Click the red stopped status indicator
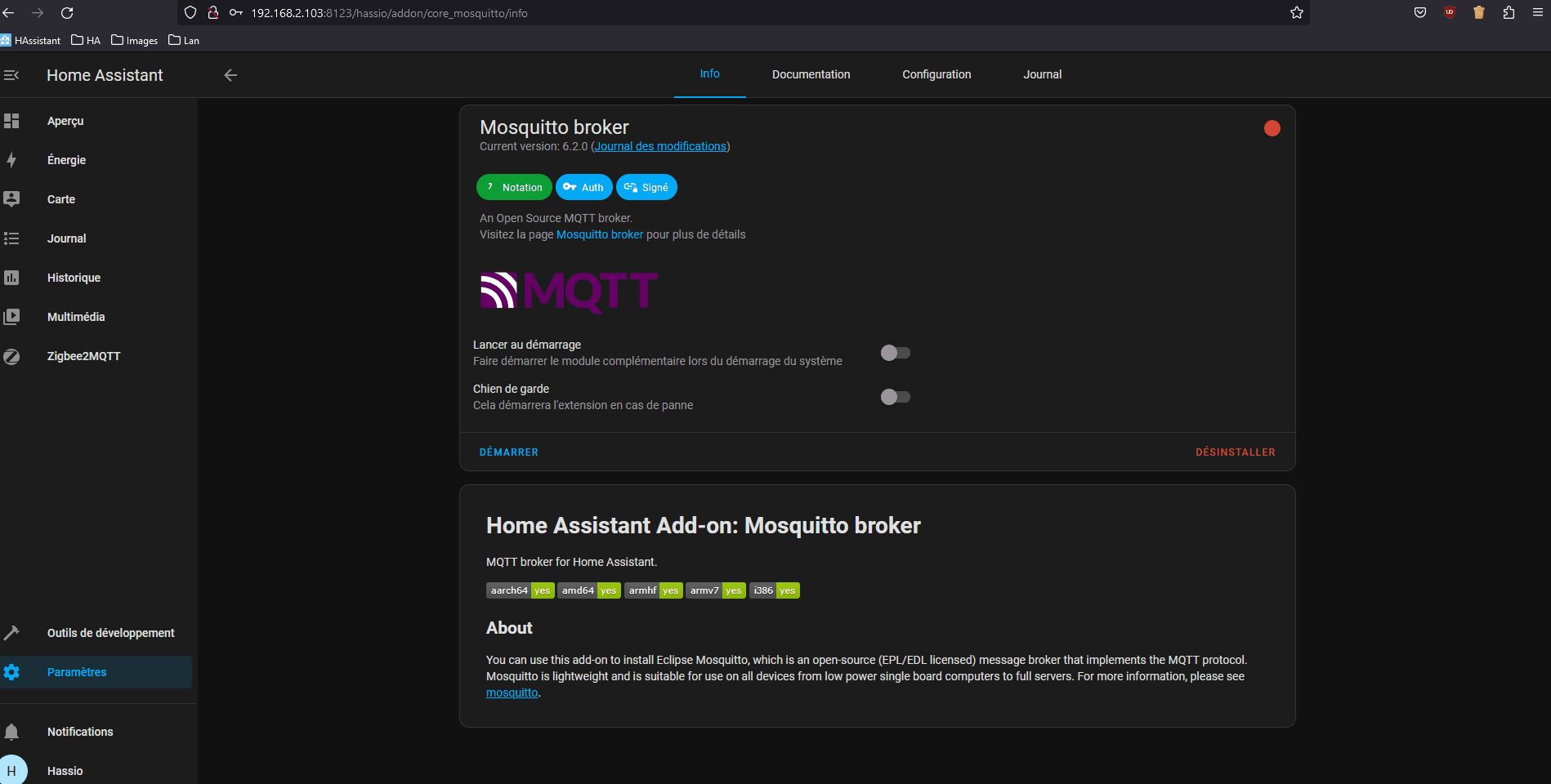1551x784 pixels. click(x=1272, y=128)
